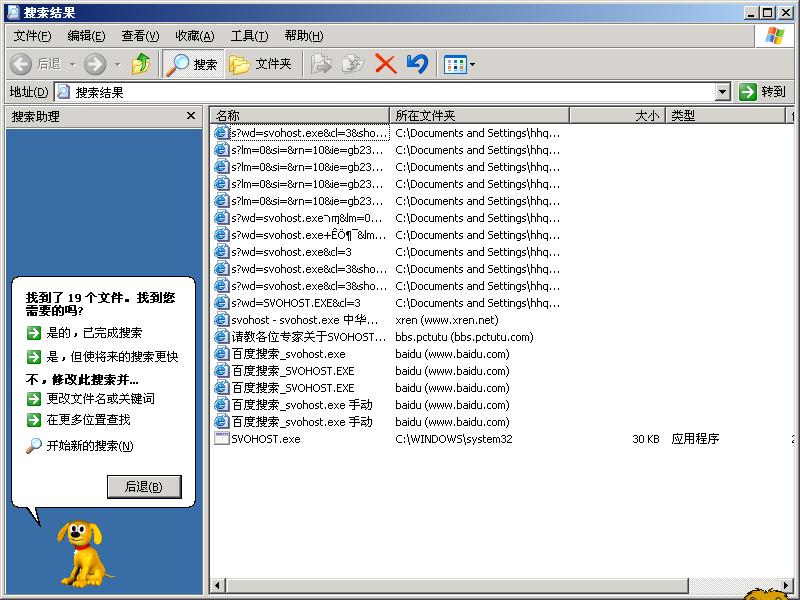Image resolution: width=800 pixels, height=600 pixels.
Task: Click the xren (www.xren.net) folder cell
Action: tap(447, 320)
